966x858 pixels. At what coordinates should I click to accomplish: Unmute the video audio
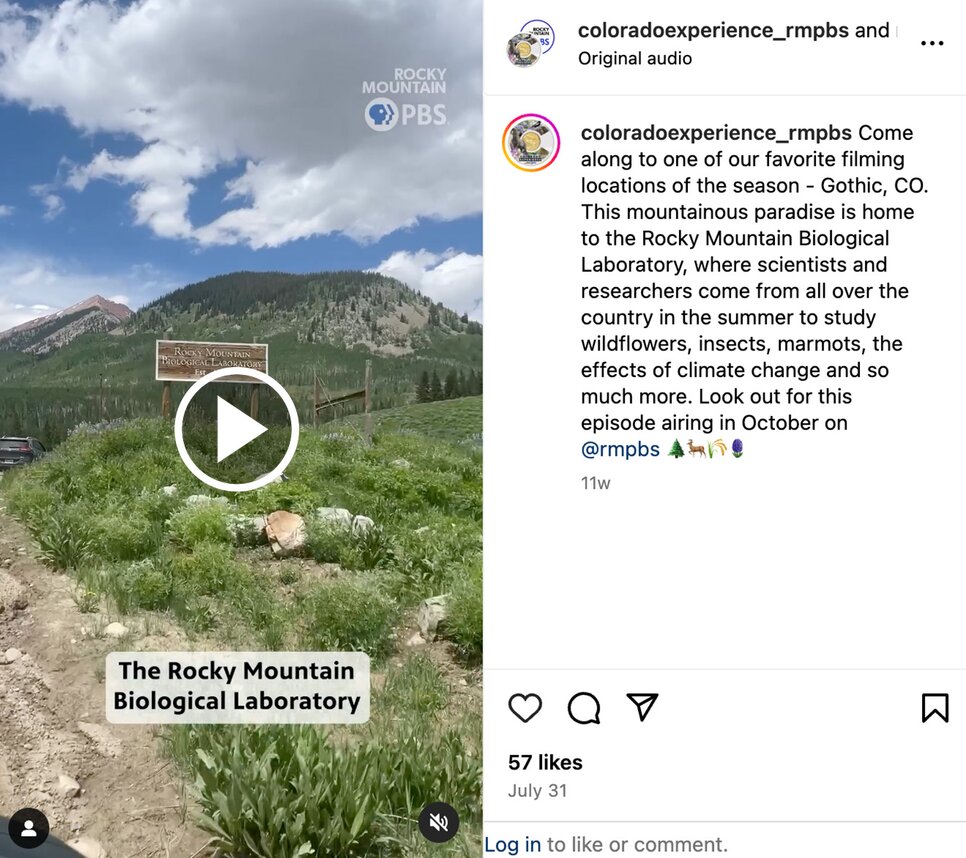coord(439,822)
